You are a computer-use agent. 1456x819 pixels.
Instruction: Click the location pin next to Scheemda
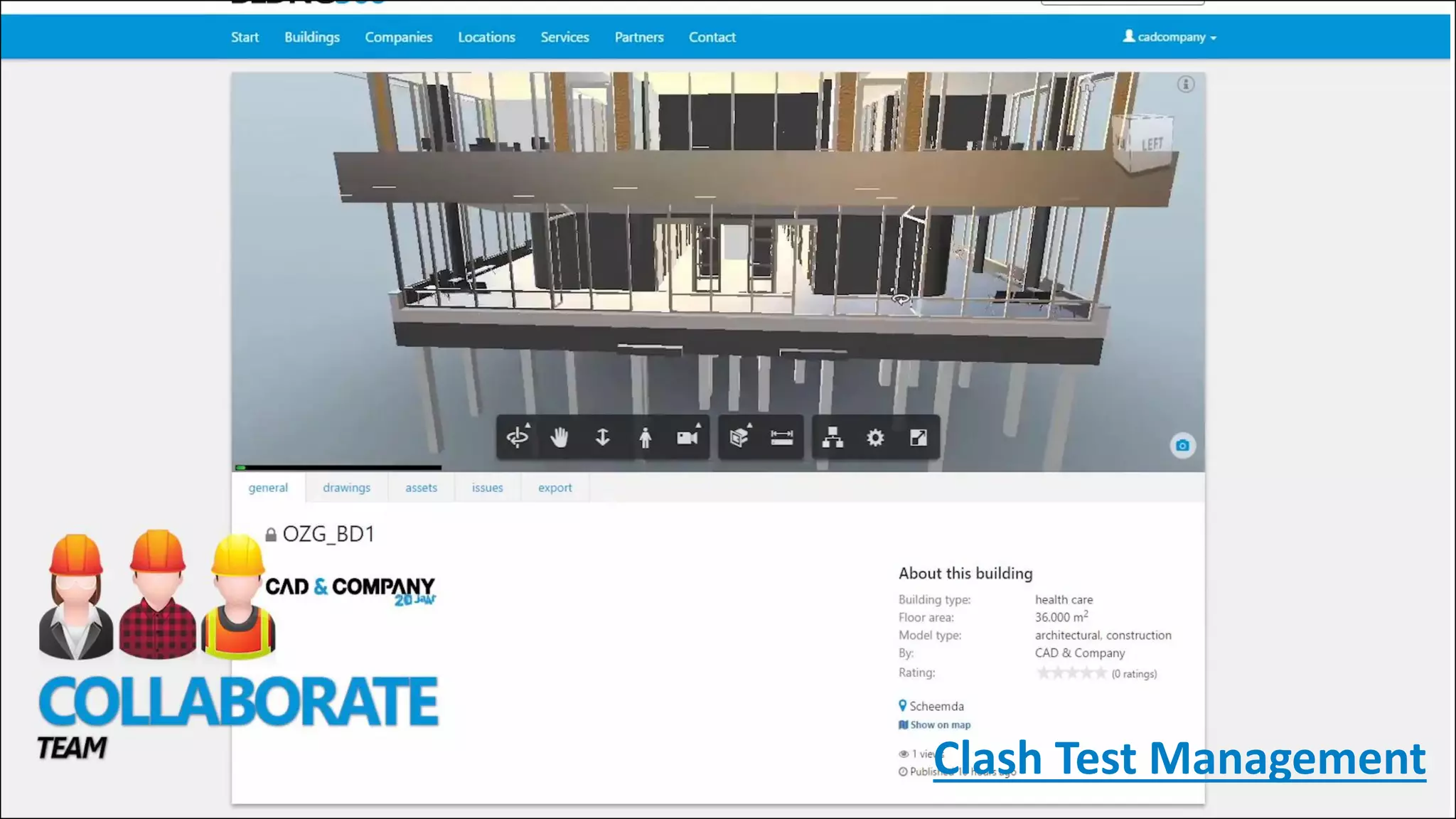(902, 706)
